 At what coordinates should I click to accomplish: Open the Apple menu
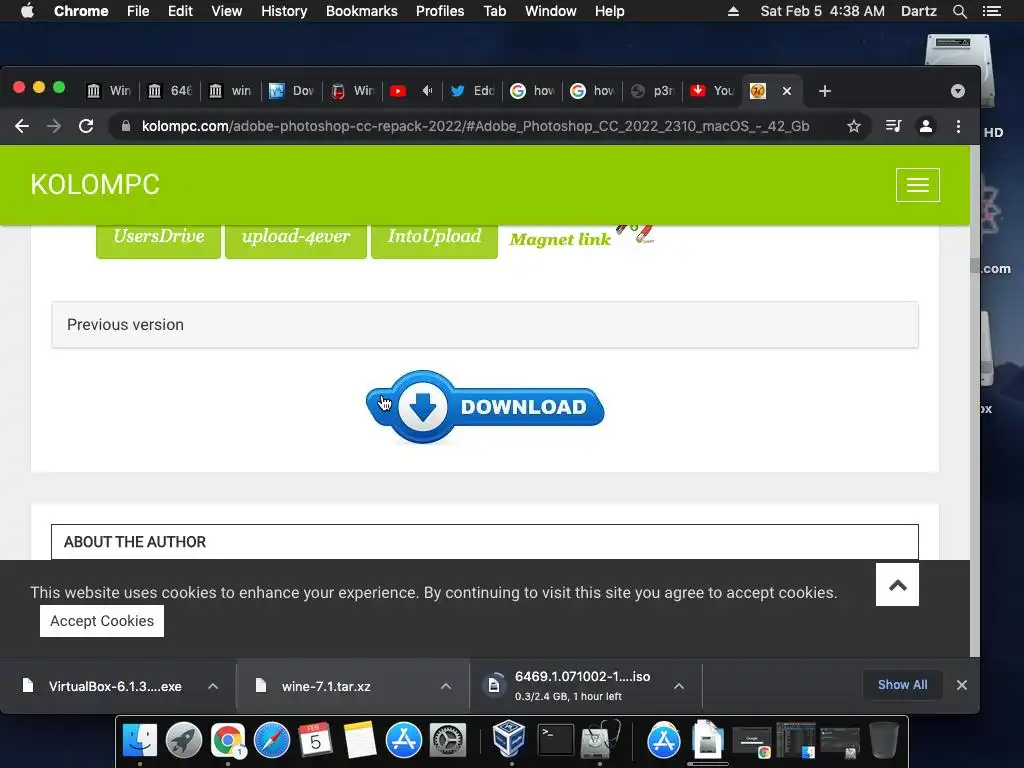point(27,11)
